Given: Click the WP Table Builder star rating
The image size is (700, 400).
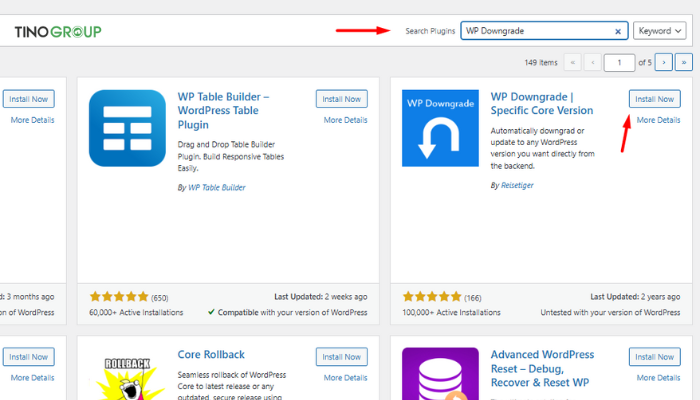Looking at the screenshot, I should (x=119, y=297).
